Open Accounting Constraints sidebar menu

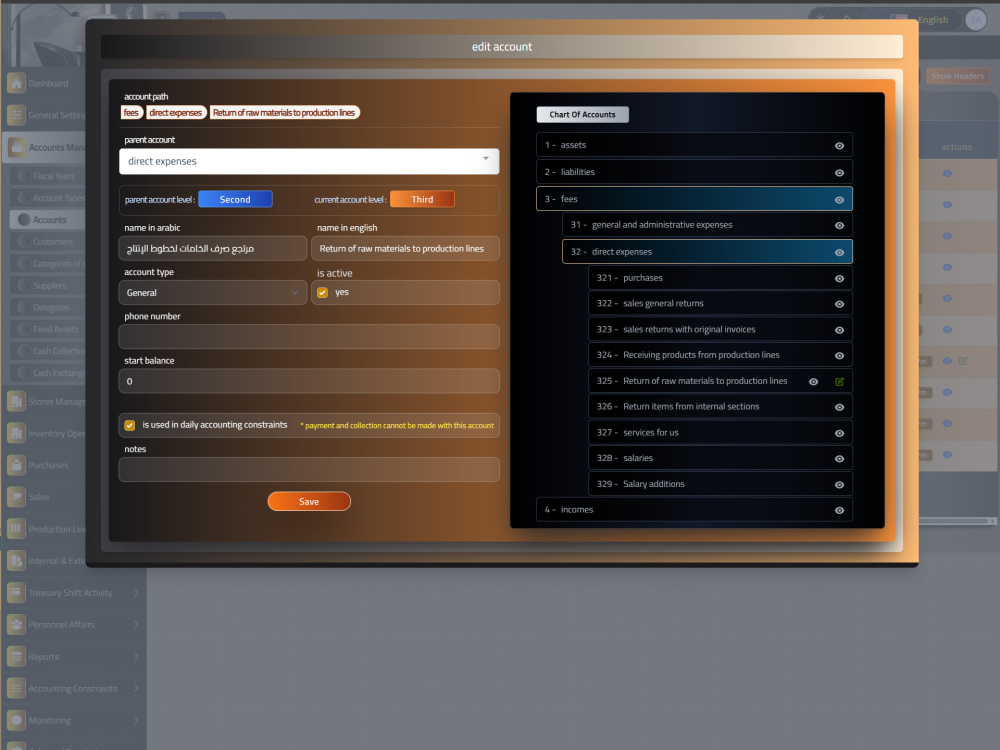(x=73, y=689)
